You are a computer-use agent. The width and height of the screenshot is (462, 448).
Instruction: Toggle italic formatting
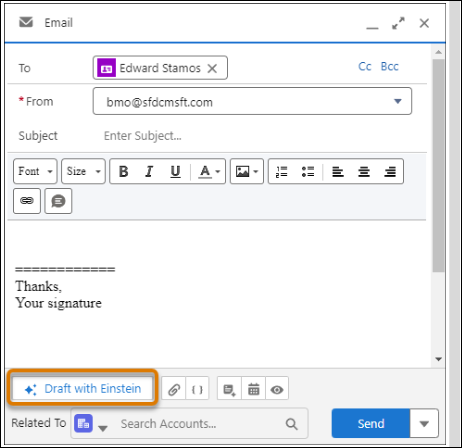[x=149, y=172]
